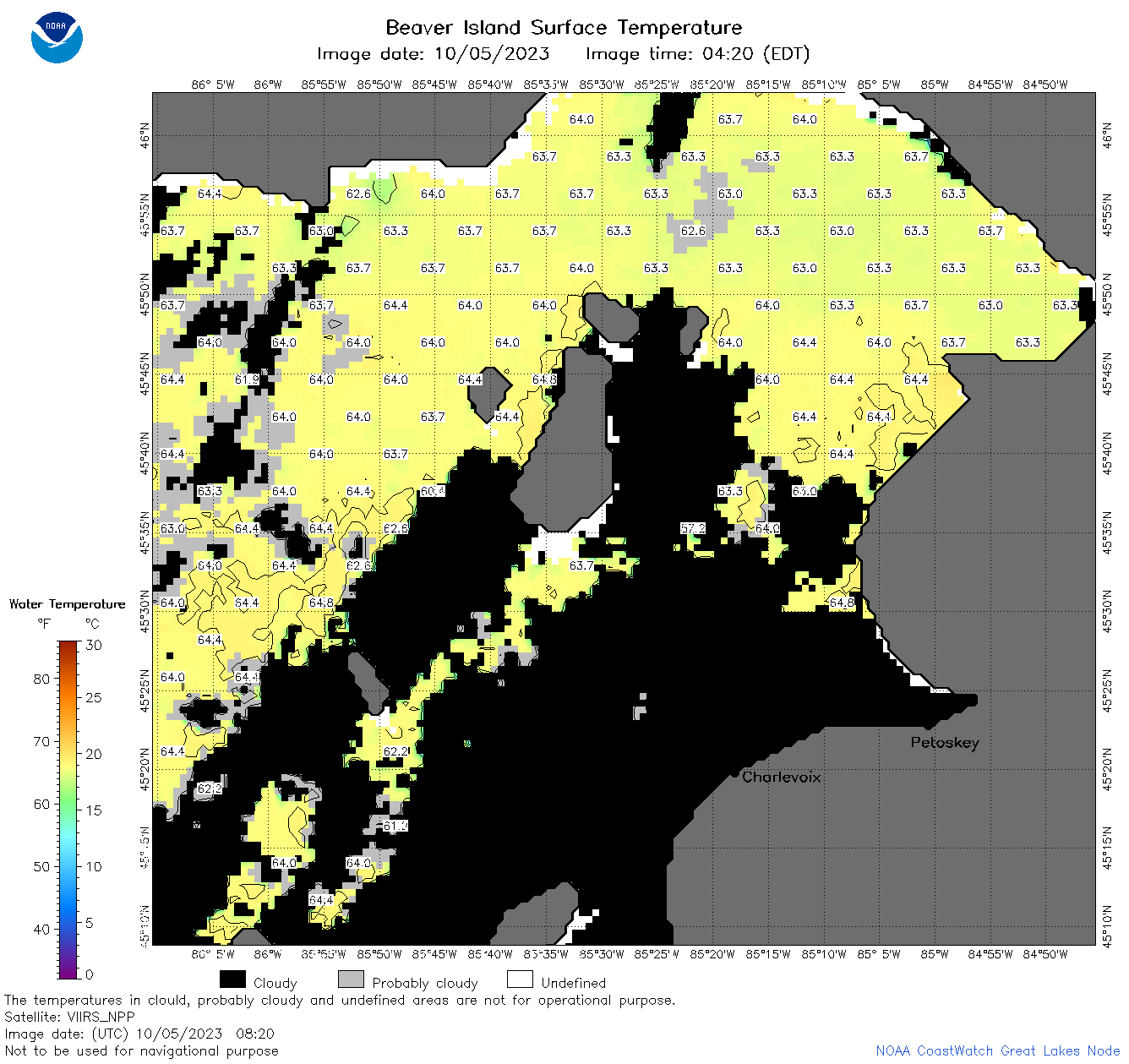Click the °C unit label on the scale
This screenshot has height=1064, width=1129.
click(x=92, y=624)
